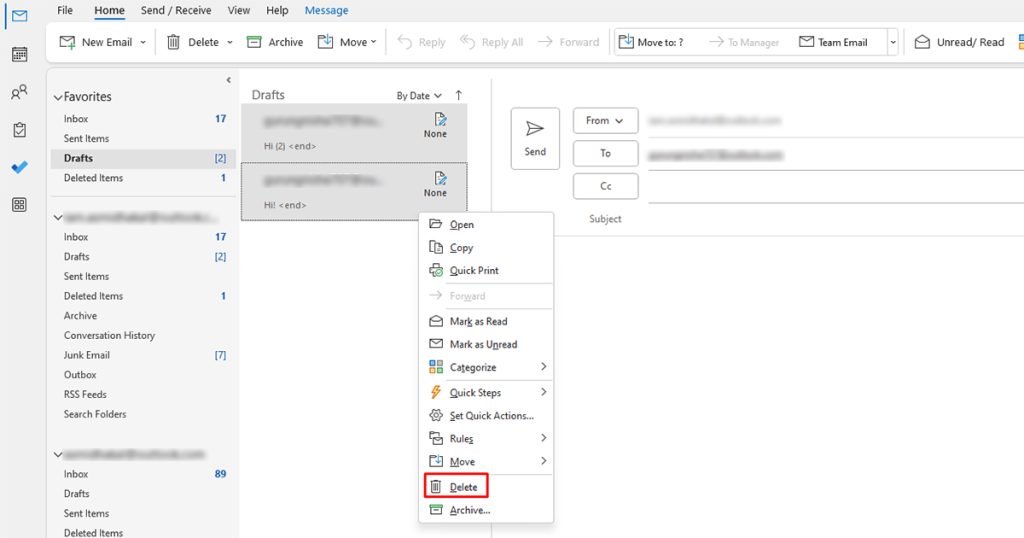Screen dimensions: 1024x538
Task: Open the Calendar view icon
Action: tap(20, 54)
